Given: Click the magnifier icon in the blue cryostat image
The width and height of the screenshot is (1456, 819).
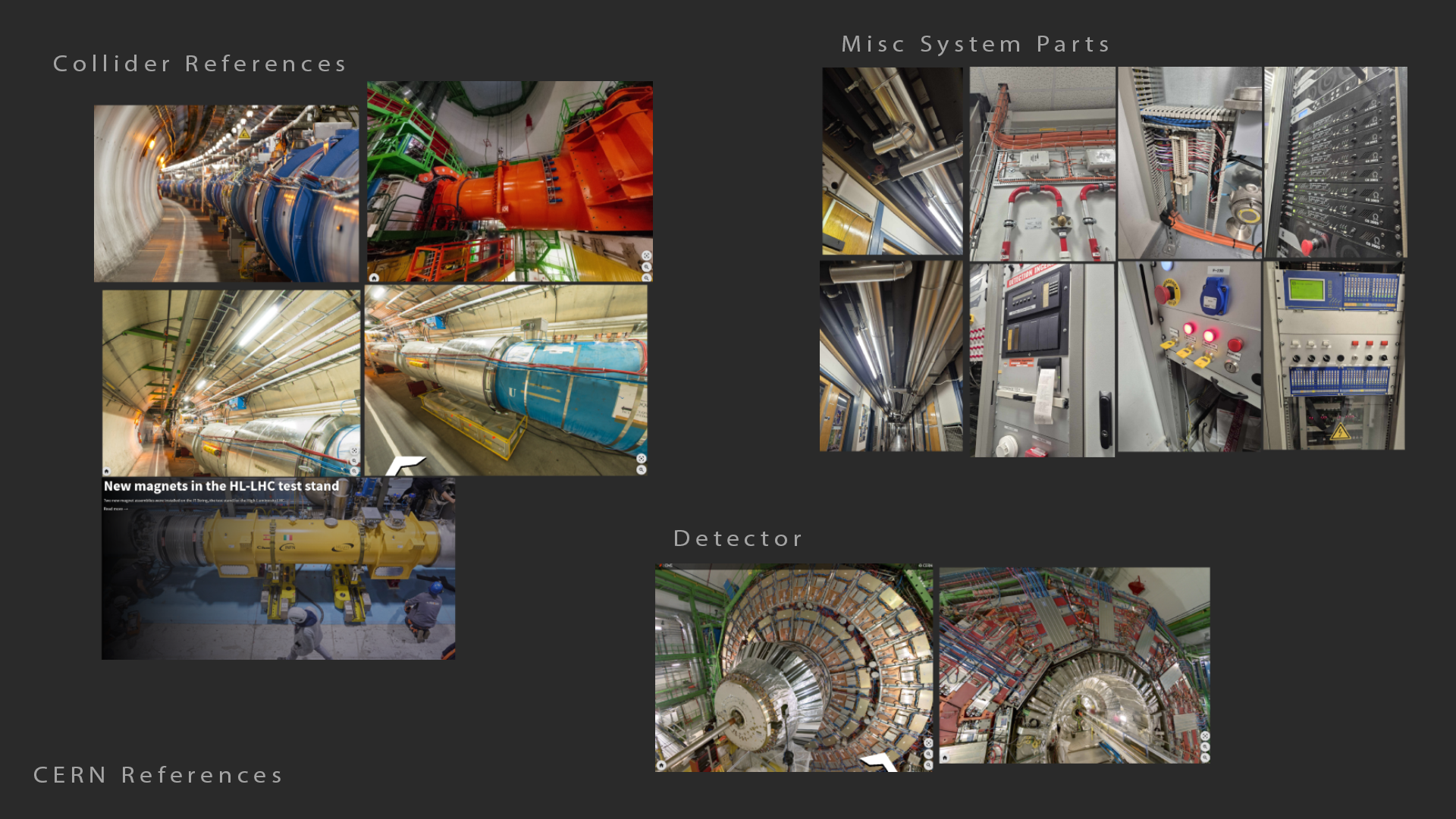Looking at the screenshot, I should pos(642,470).
